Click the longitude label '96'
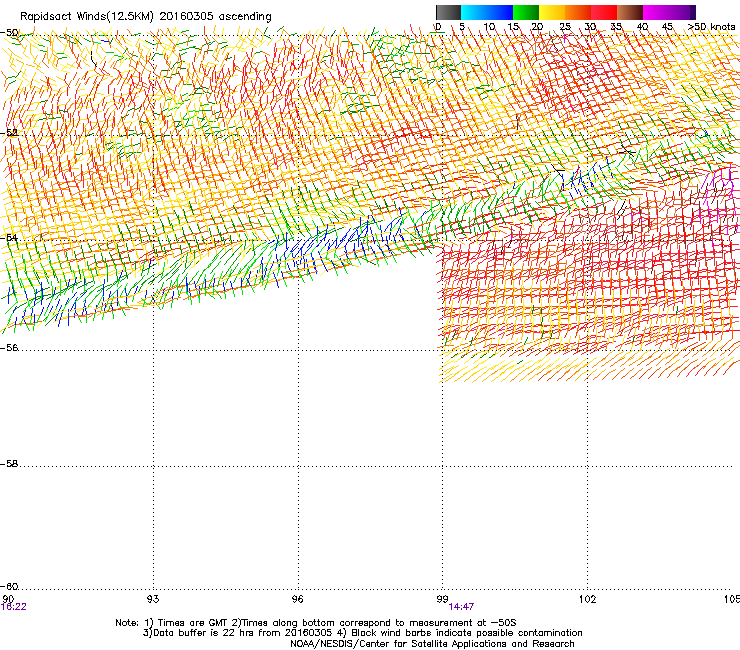Image resolution: width=740 pixels, height=650 pixels. [x=297, y=599]
